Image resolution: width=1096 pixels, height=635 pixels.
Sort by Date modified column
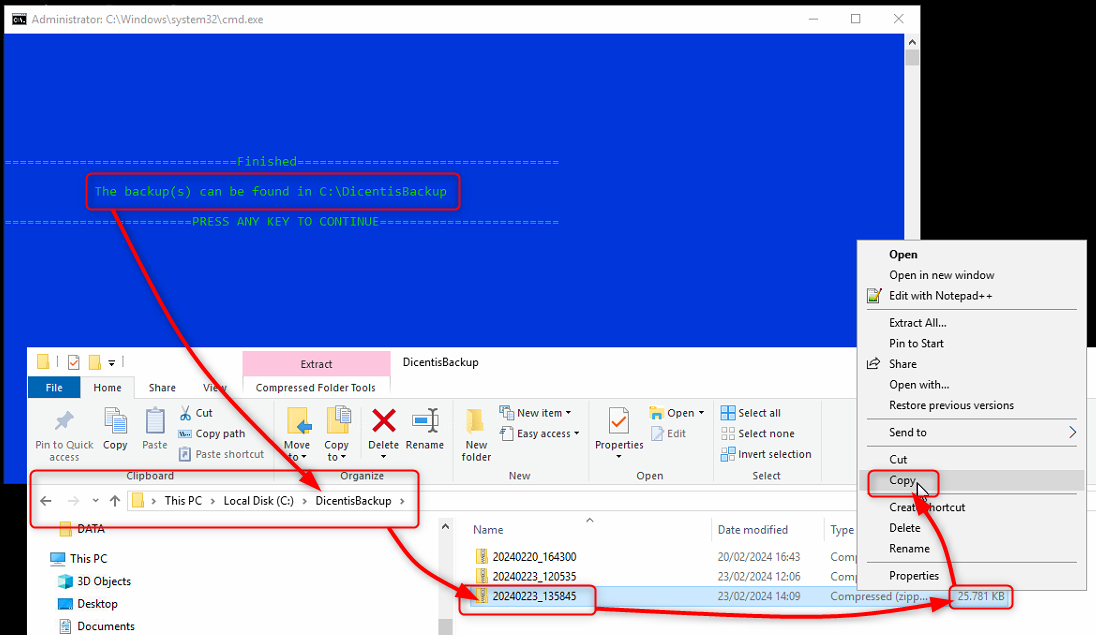pos(753,530)
